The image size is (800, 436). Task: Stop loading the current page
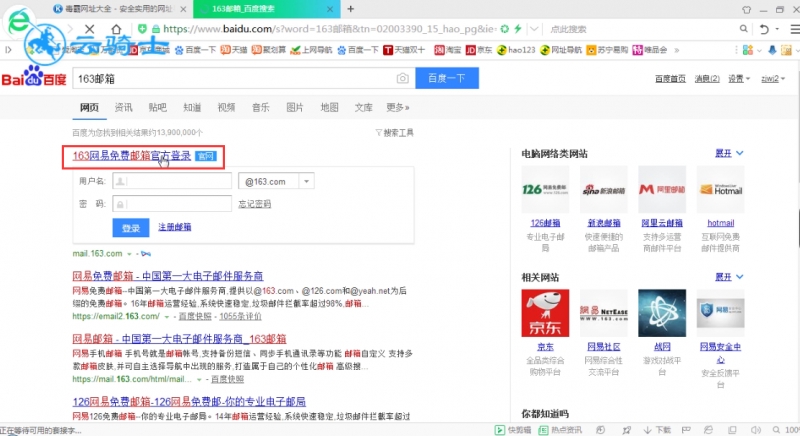89,29
